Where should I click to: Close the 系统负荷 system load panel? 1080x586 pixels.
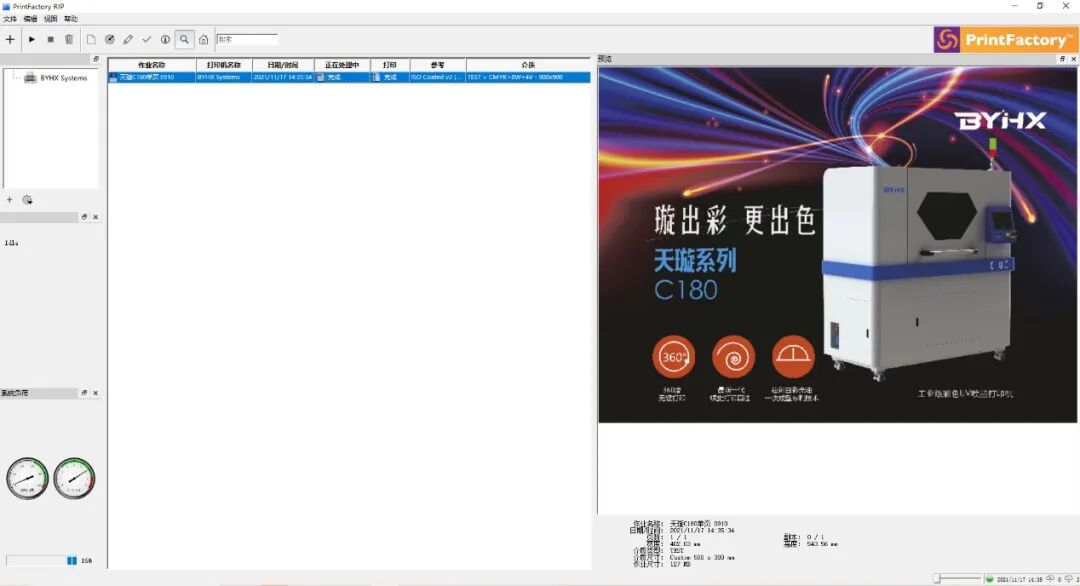tap(96, 393)
